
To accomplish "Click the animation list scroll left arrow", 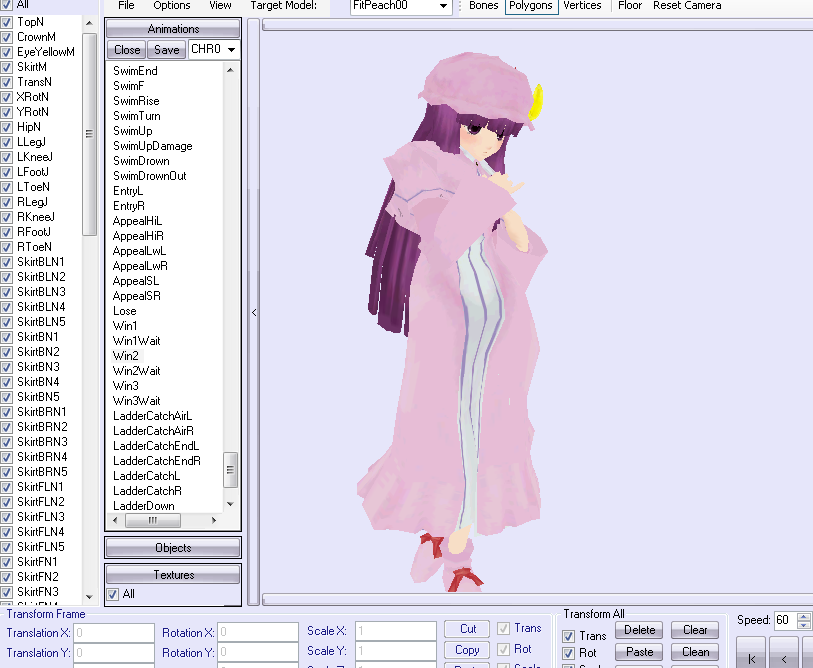I will (115, 520).
